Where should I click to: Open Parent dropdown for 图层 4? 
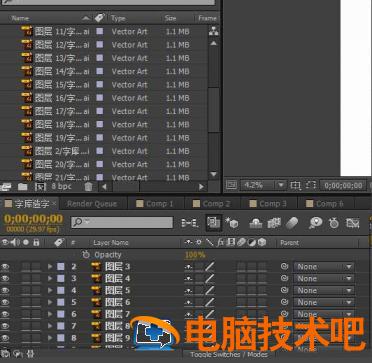(323, 278)
